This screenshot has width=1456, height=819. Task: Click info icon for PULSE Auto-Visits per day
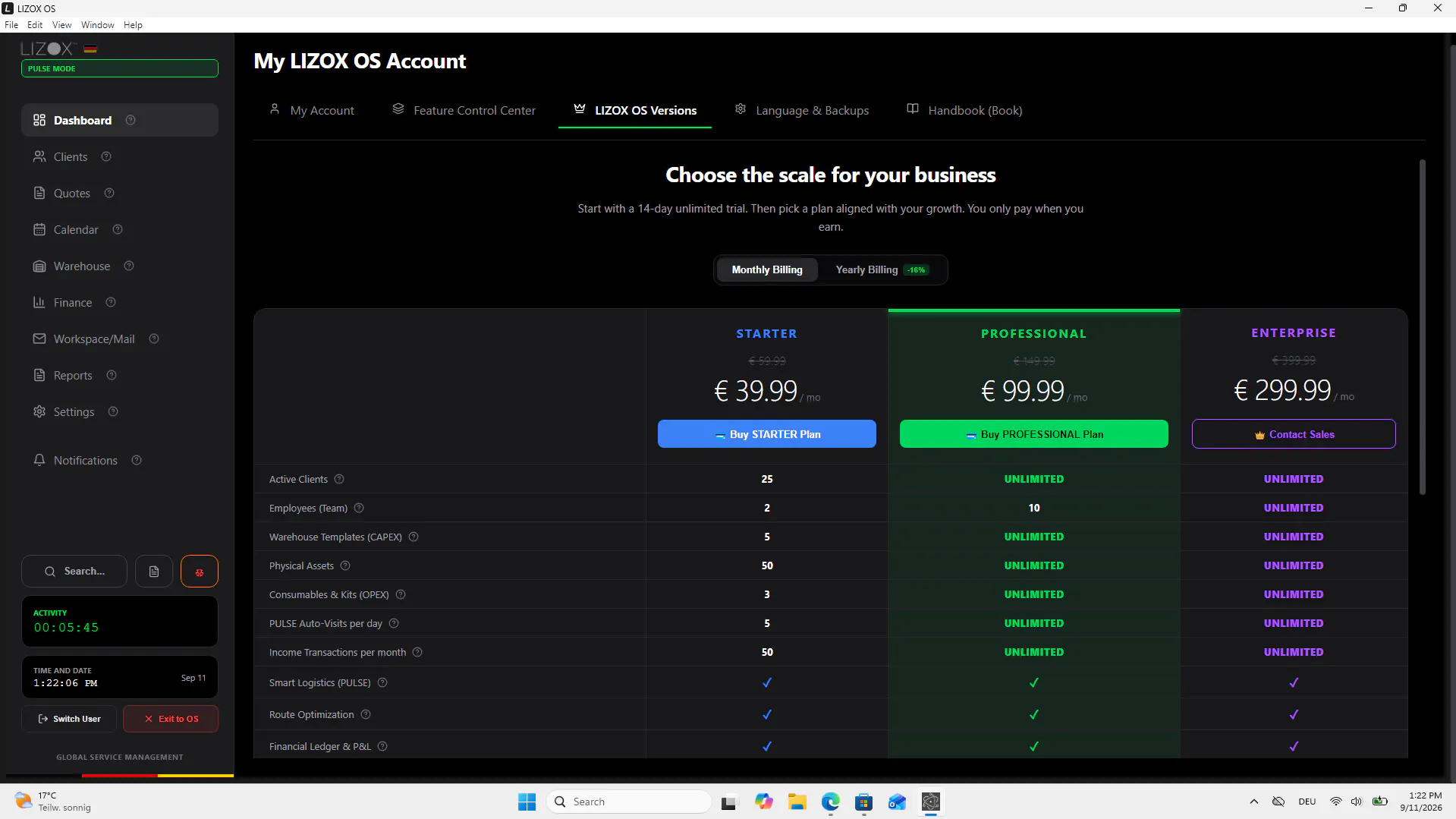tap(394, 623)
